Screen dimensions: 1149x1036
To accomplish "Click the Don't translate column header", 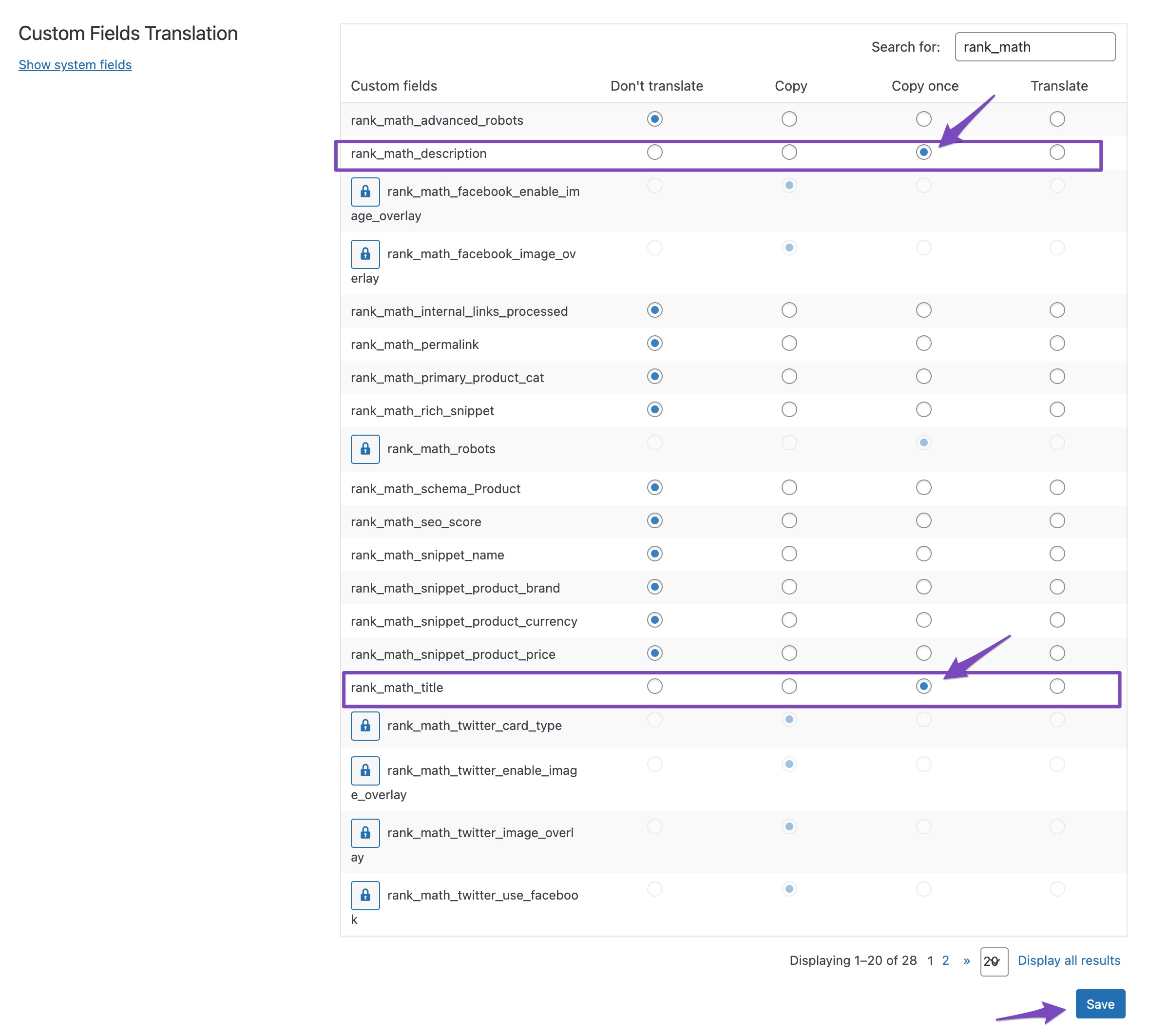I will 656,86.
